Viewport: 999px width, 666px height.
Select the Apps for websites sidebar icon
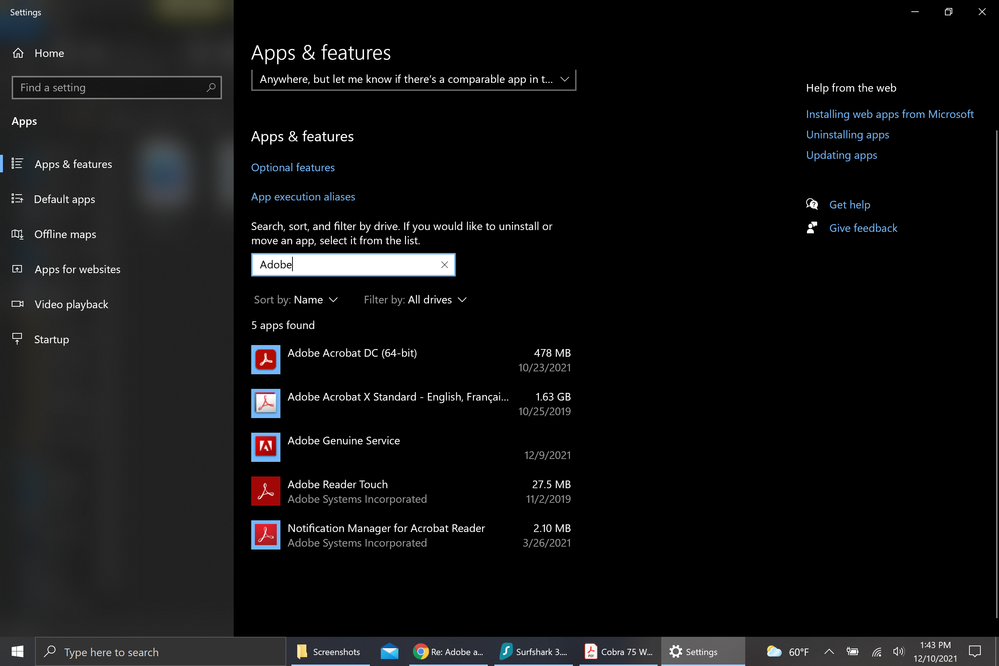tap(17, 269)
